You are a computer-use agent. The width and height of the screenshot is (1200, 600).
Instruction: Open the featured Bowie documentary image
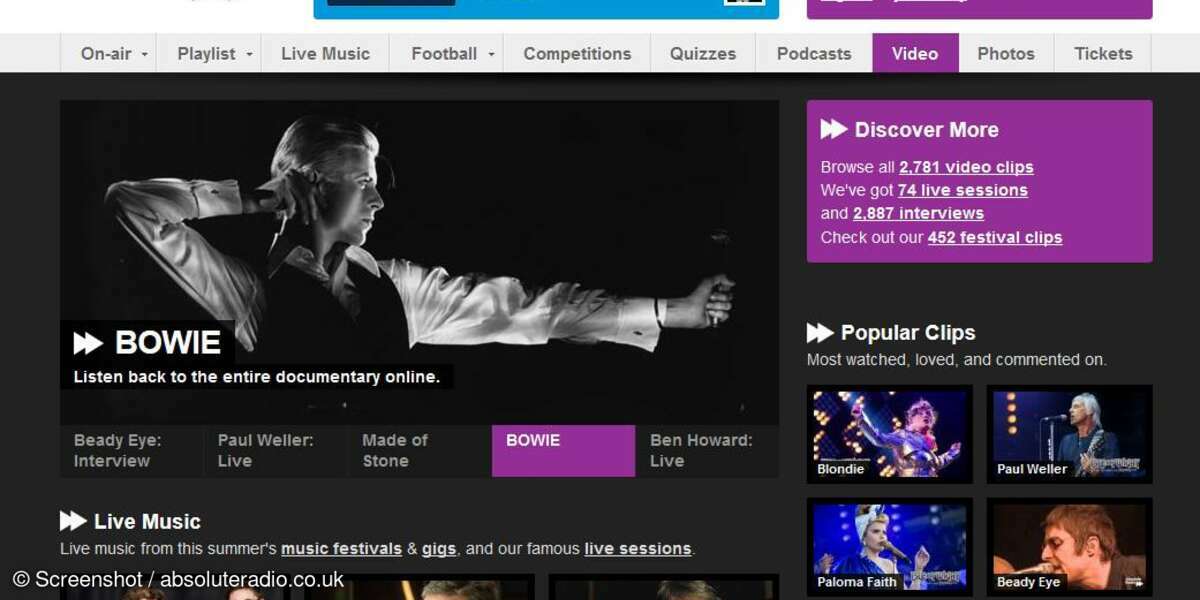pyautogui.click(x=419, y=262)
